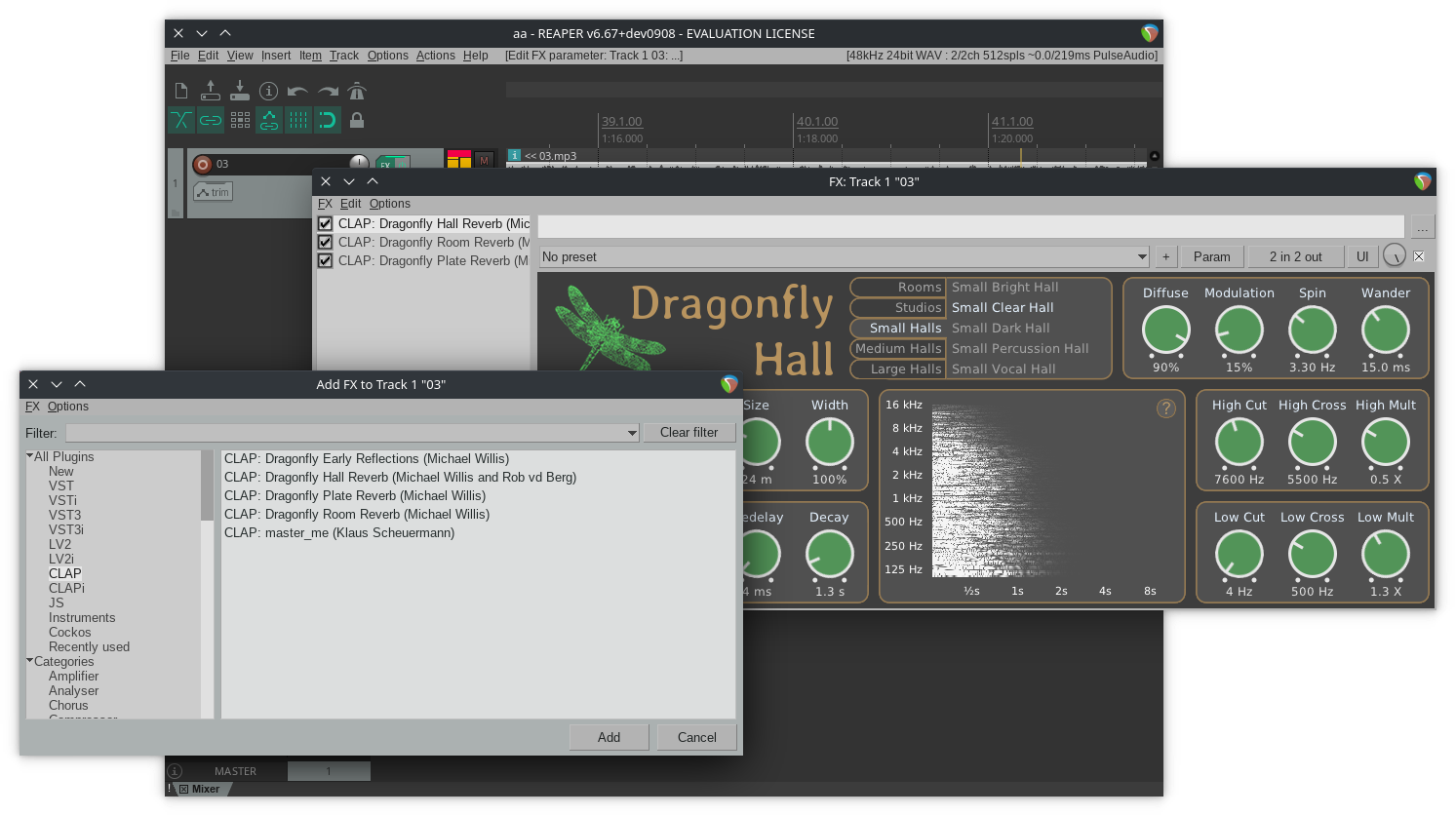
Task: Toggle the locking padlock icon
Action: [x=357, y=120]
